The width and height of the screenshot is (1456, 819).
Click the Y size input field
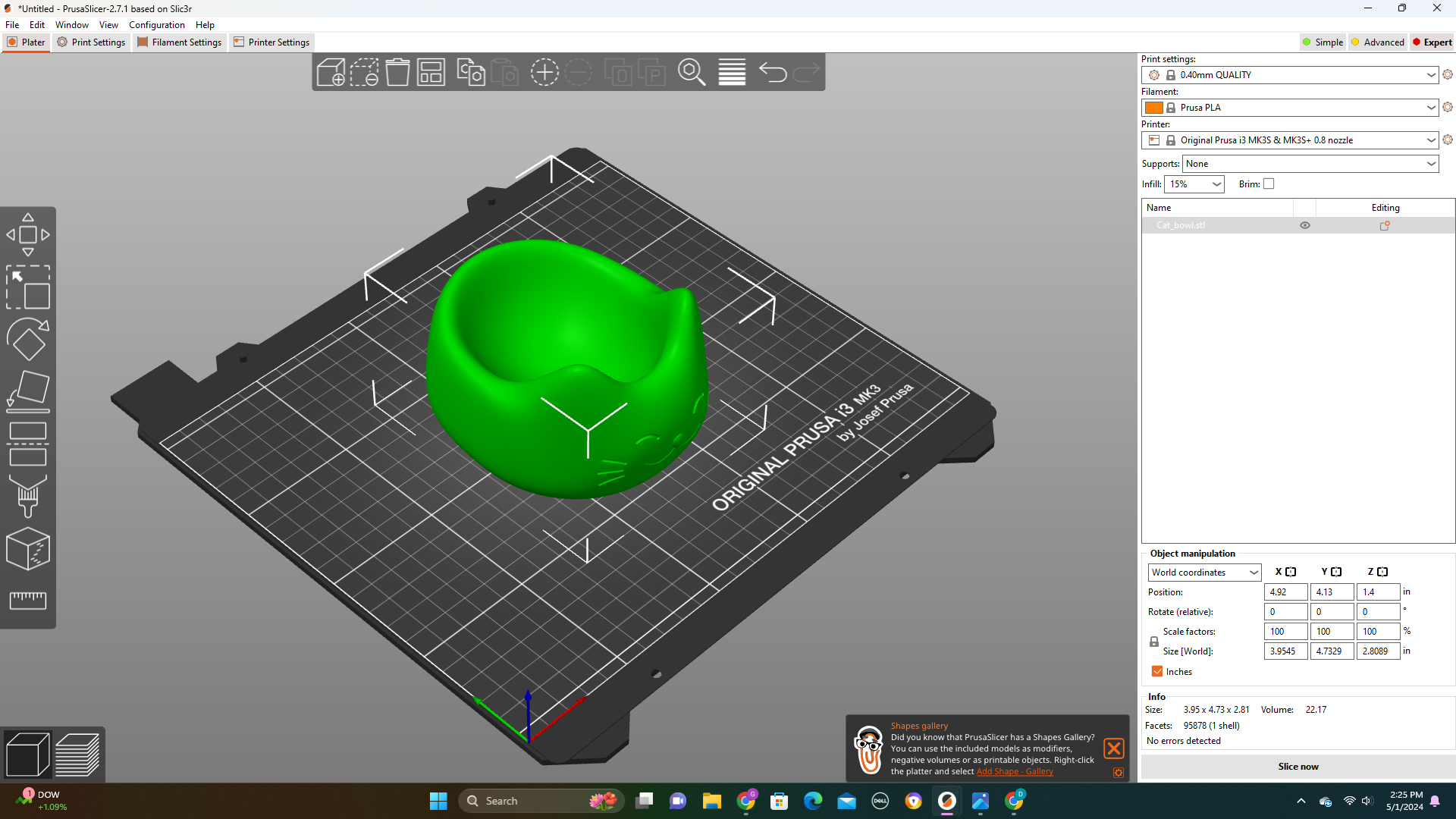click(x=1332, y=651)
